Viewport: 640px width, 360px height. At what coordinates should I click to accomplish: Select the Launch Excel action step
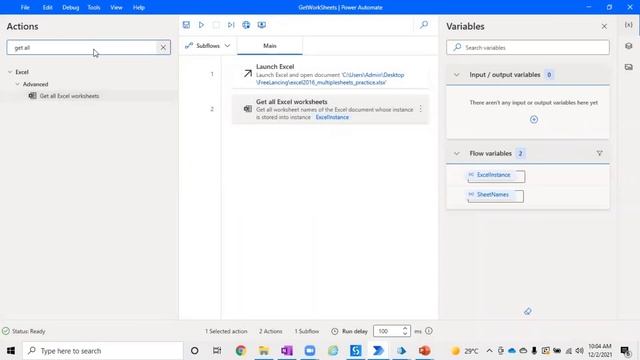pyautogui.click(x=331, y=74)
